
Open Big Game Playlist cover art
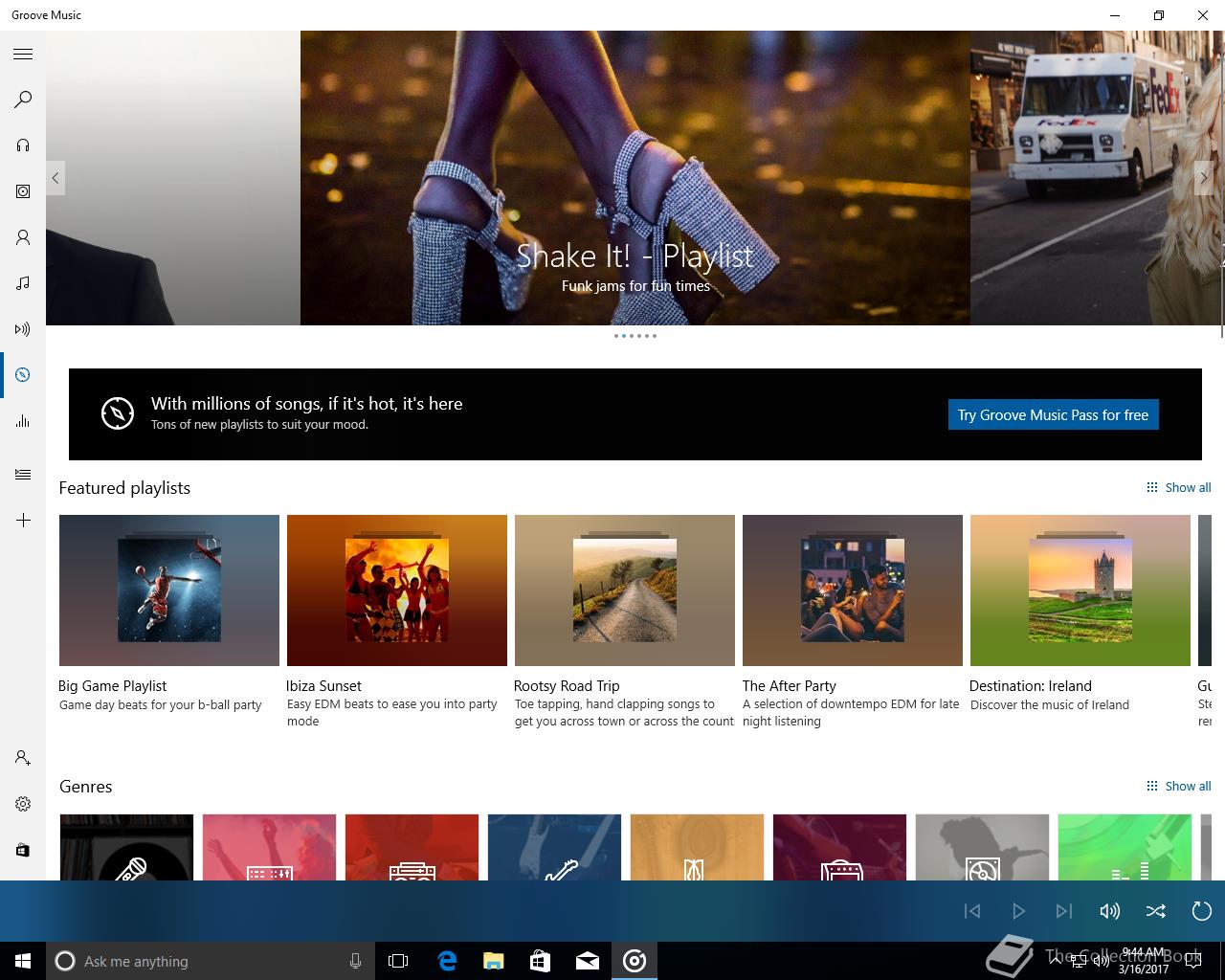click(169, 590)
